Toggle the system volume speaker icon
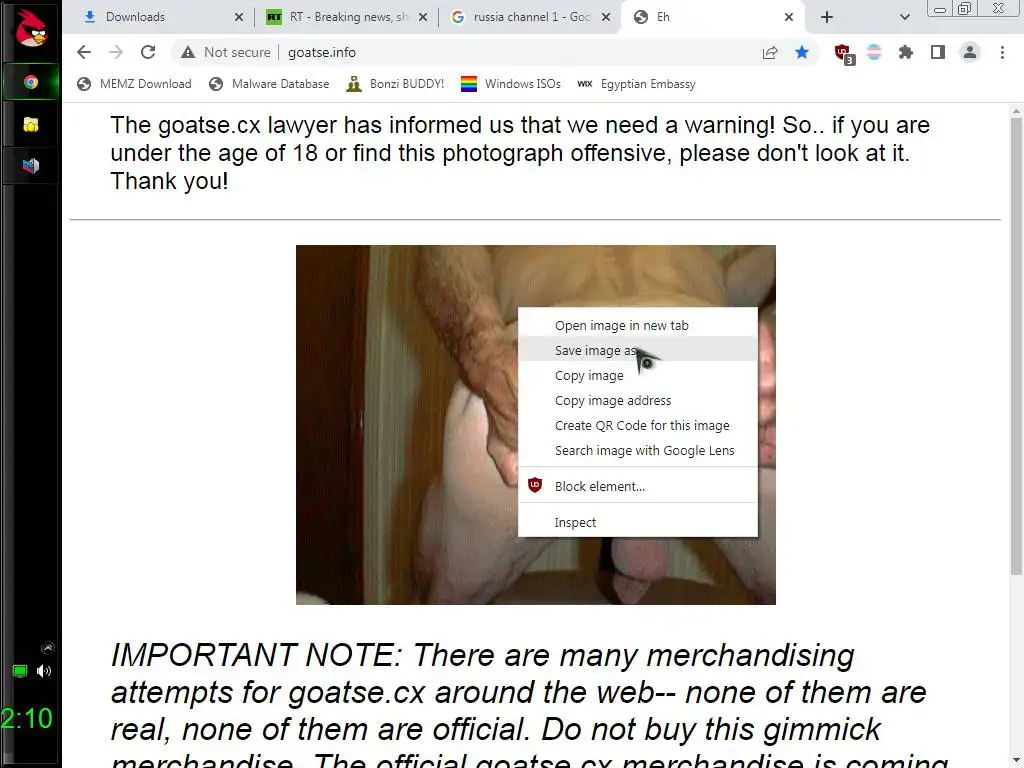 tap(44, 671)
